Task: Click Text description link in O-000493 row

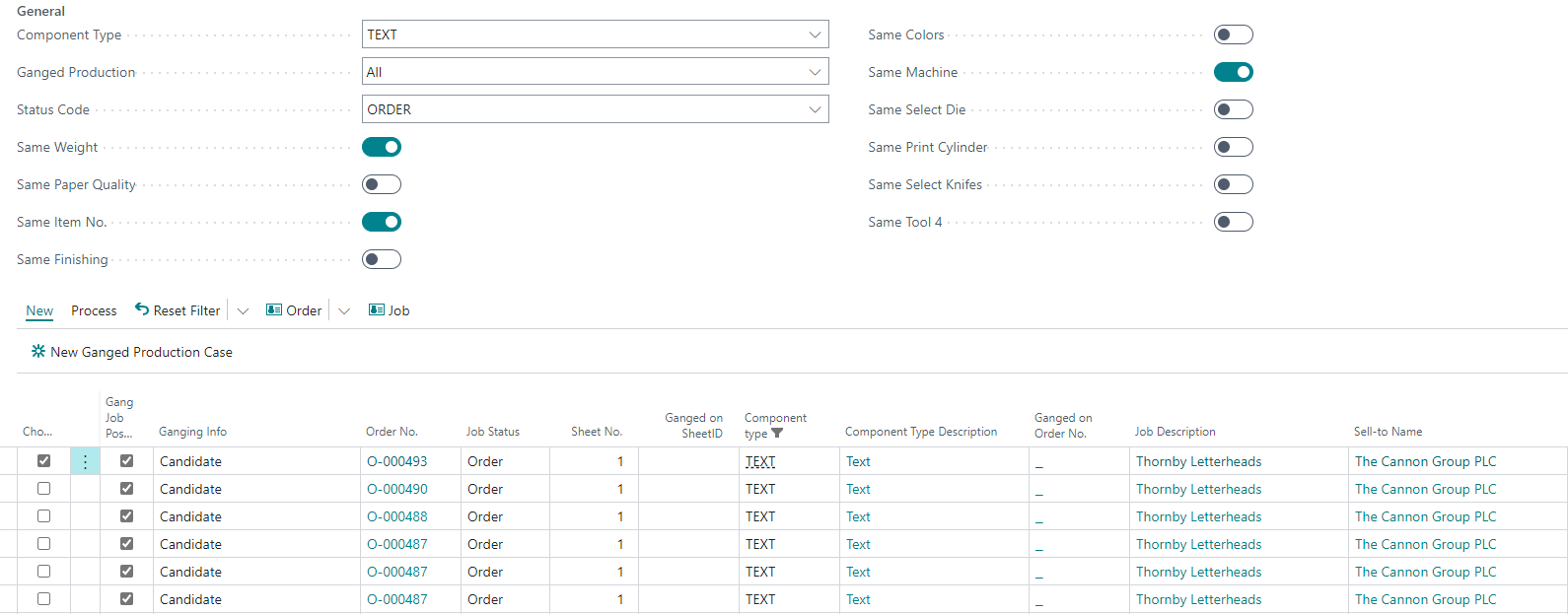Action: 858,461
